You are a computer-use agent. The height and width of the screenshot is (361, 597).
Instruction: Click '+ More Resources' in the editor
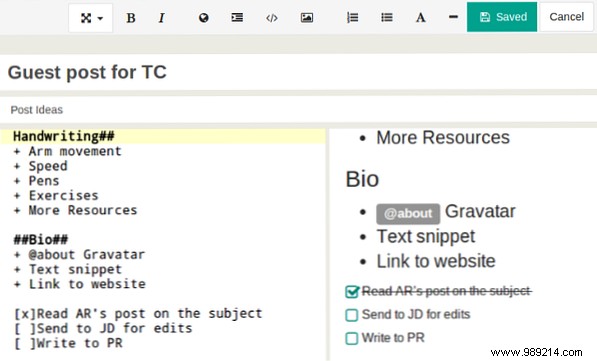75,210
